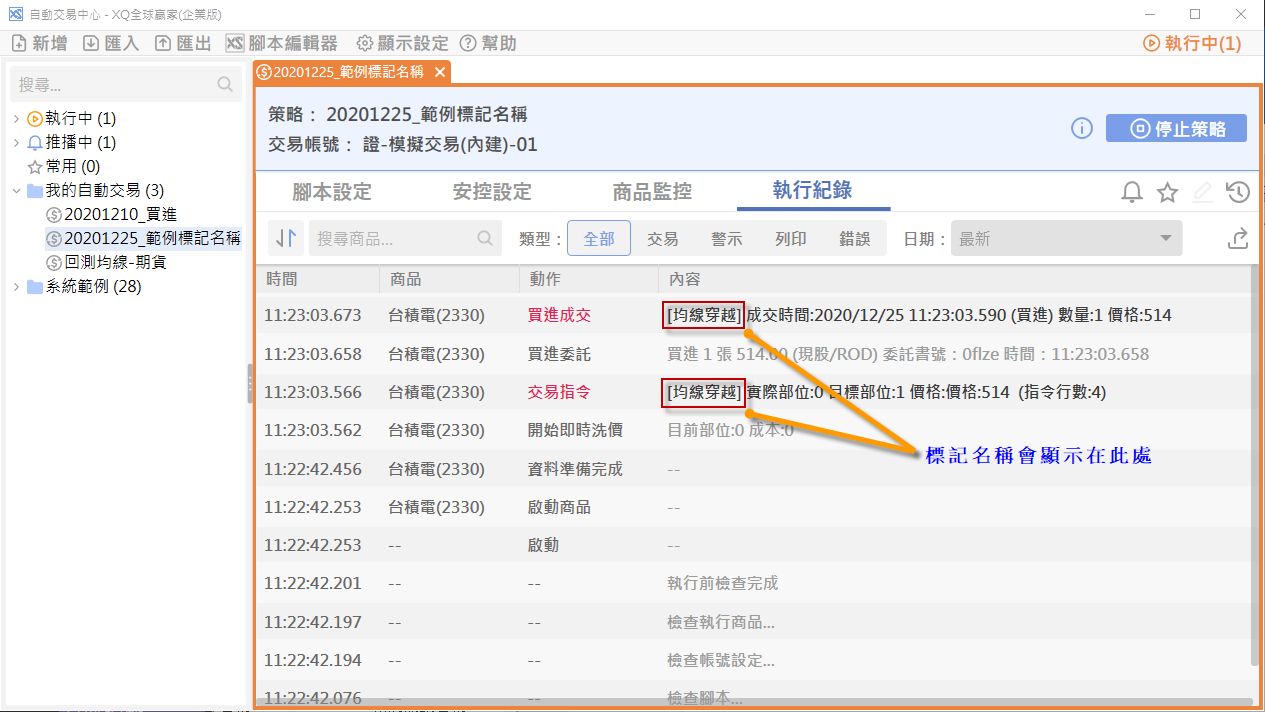Viewport: 1265px width, 712px height.
Task: Close the 20201225_範例標記名稱 tab
Action: [x=440, y=72]
